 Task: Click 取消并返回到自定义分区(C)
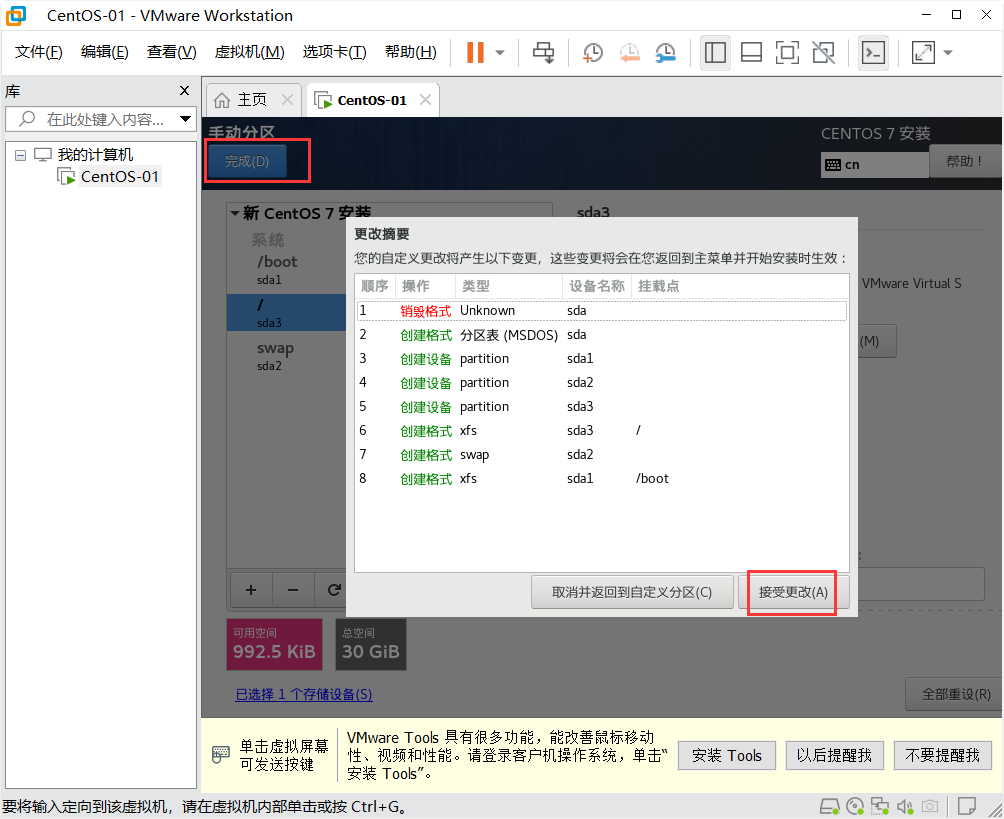tap(632, 591)
